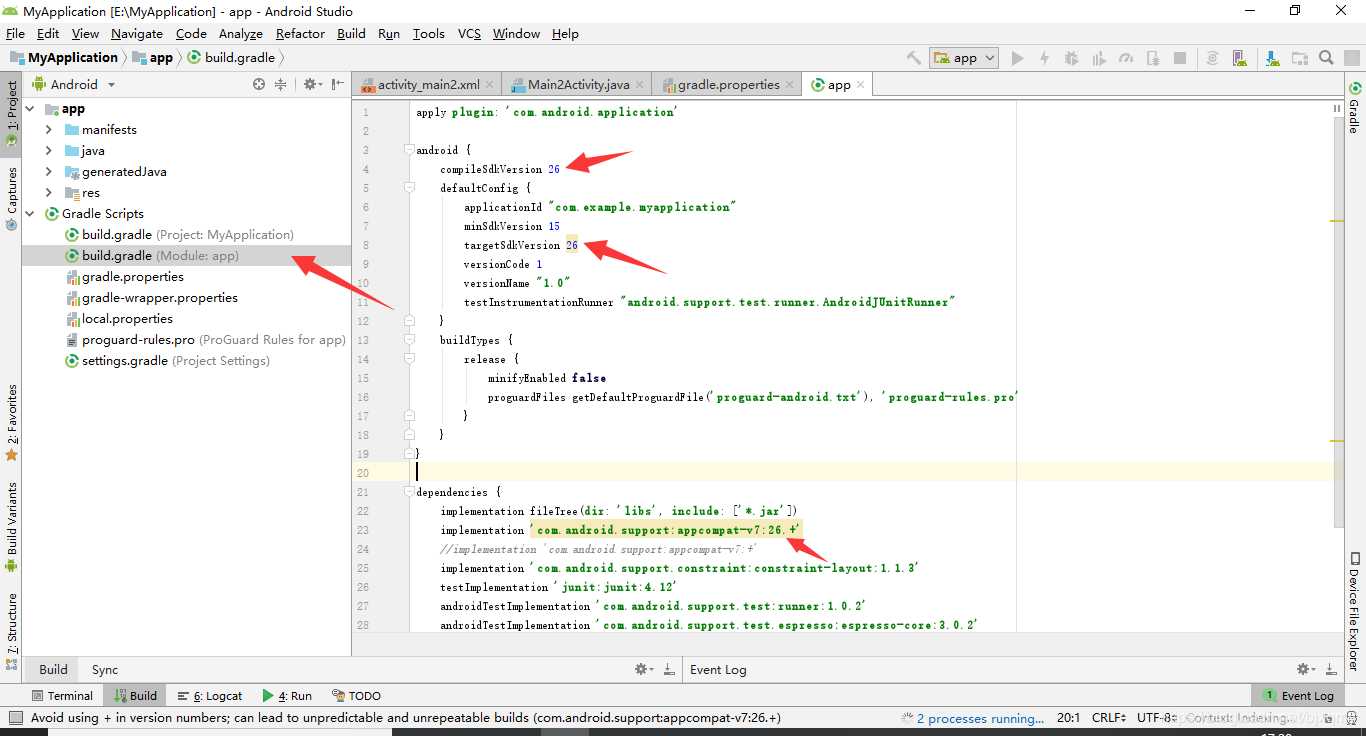The height and width of the screenshot is (736, 1366).
Task: Open the Project panel gear settings
Action: click(311, 85)
